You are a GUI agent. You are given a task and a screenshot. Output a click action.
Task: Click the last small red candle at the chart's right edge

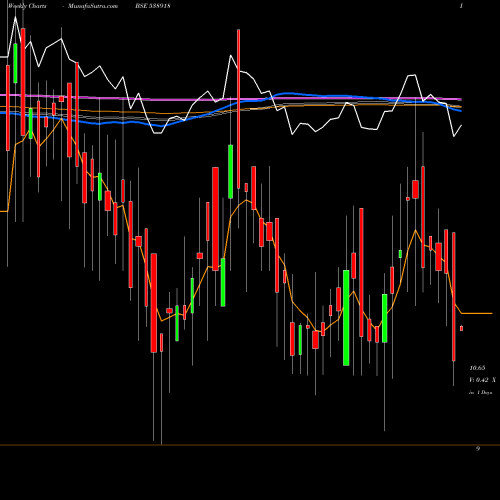pyautogui.click(x=461, y=328)
